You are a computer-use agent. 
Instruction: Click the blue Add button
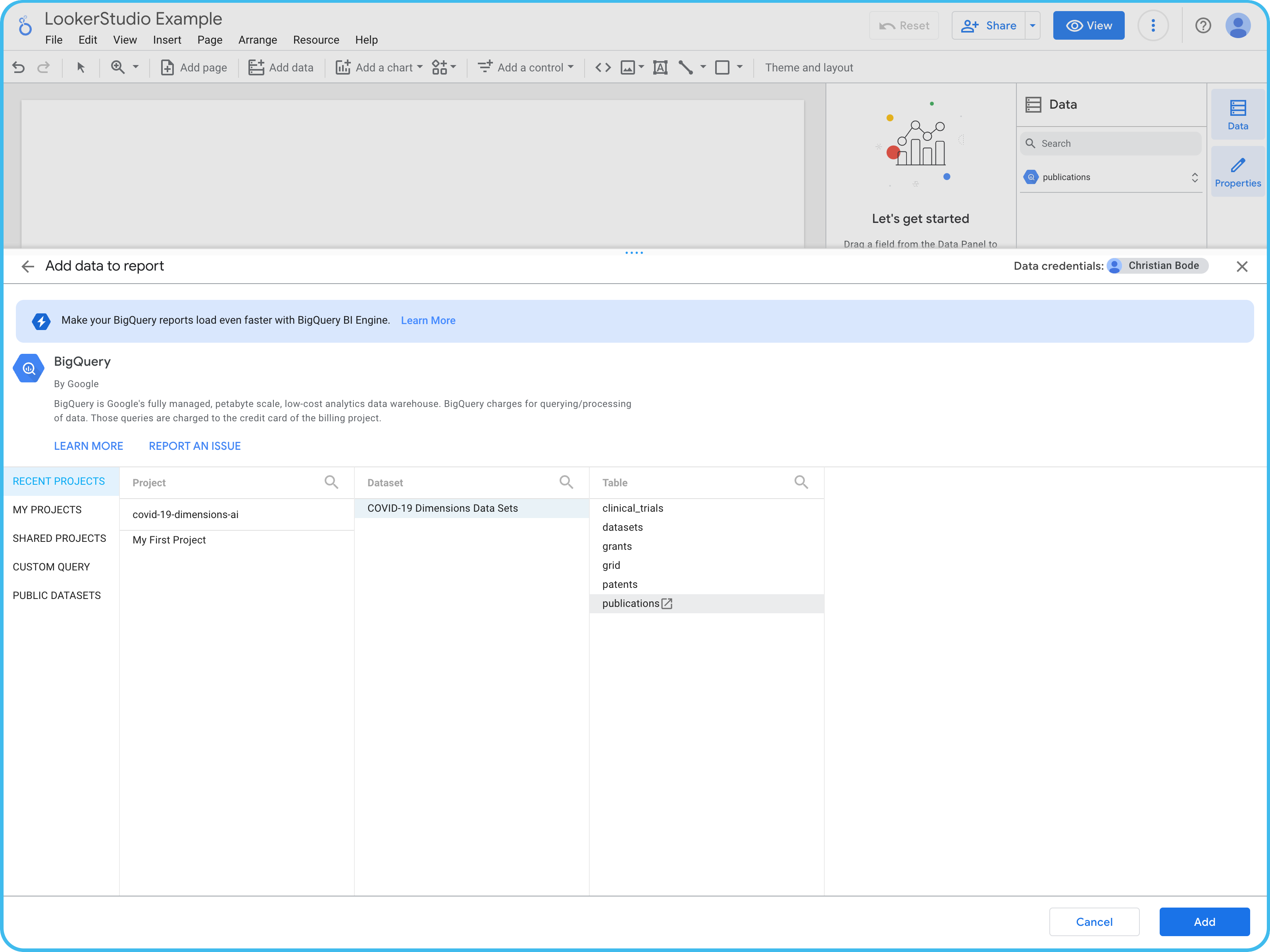[1204, 921]
